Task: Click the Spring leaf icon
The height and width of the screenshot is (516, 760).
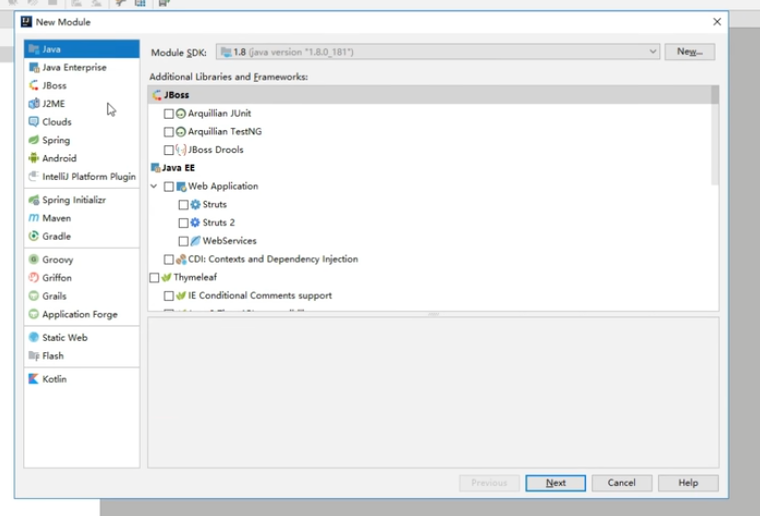Action: (33, 140)
